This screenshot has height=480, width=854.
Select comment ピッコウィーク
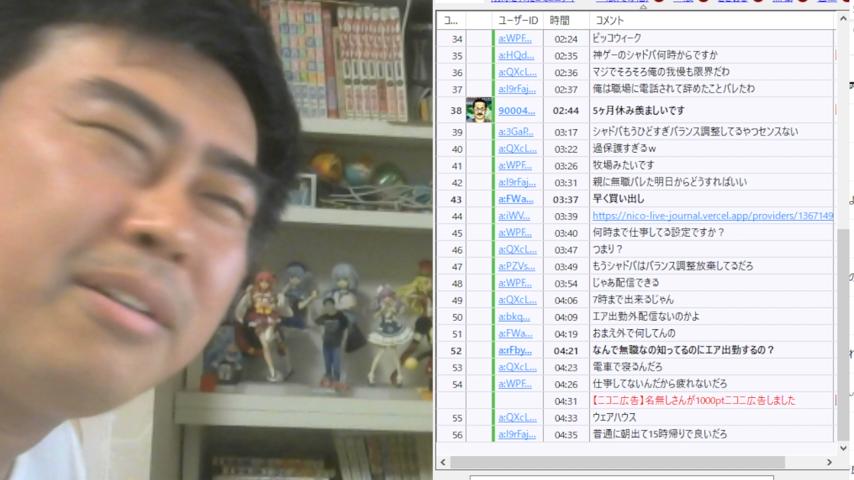point(617,38)
